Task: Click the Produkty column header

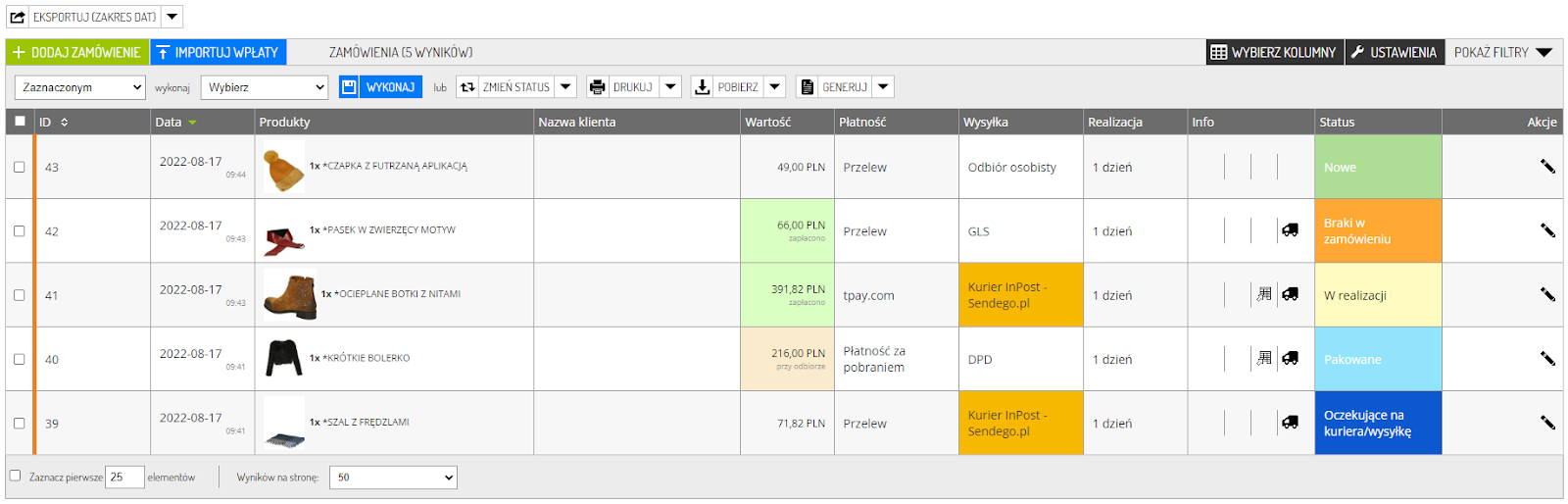Action: click(394, 122)
